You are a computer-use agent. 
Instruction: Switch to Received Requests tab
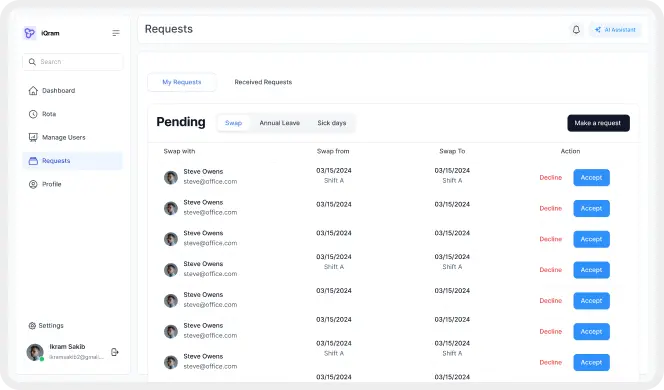[x=263, y=82]
